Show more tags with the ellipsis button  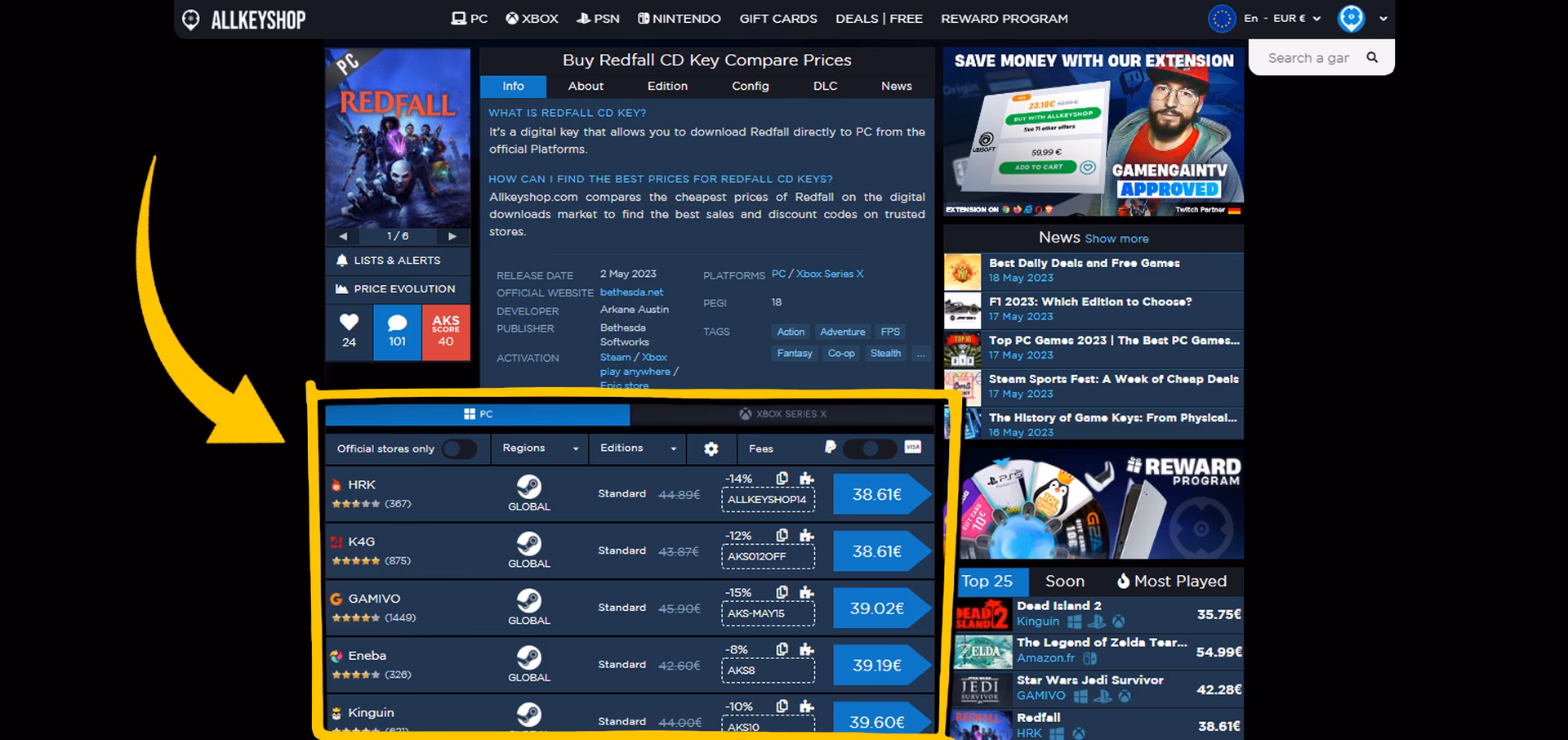coord(921,354)
